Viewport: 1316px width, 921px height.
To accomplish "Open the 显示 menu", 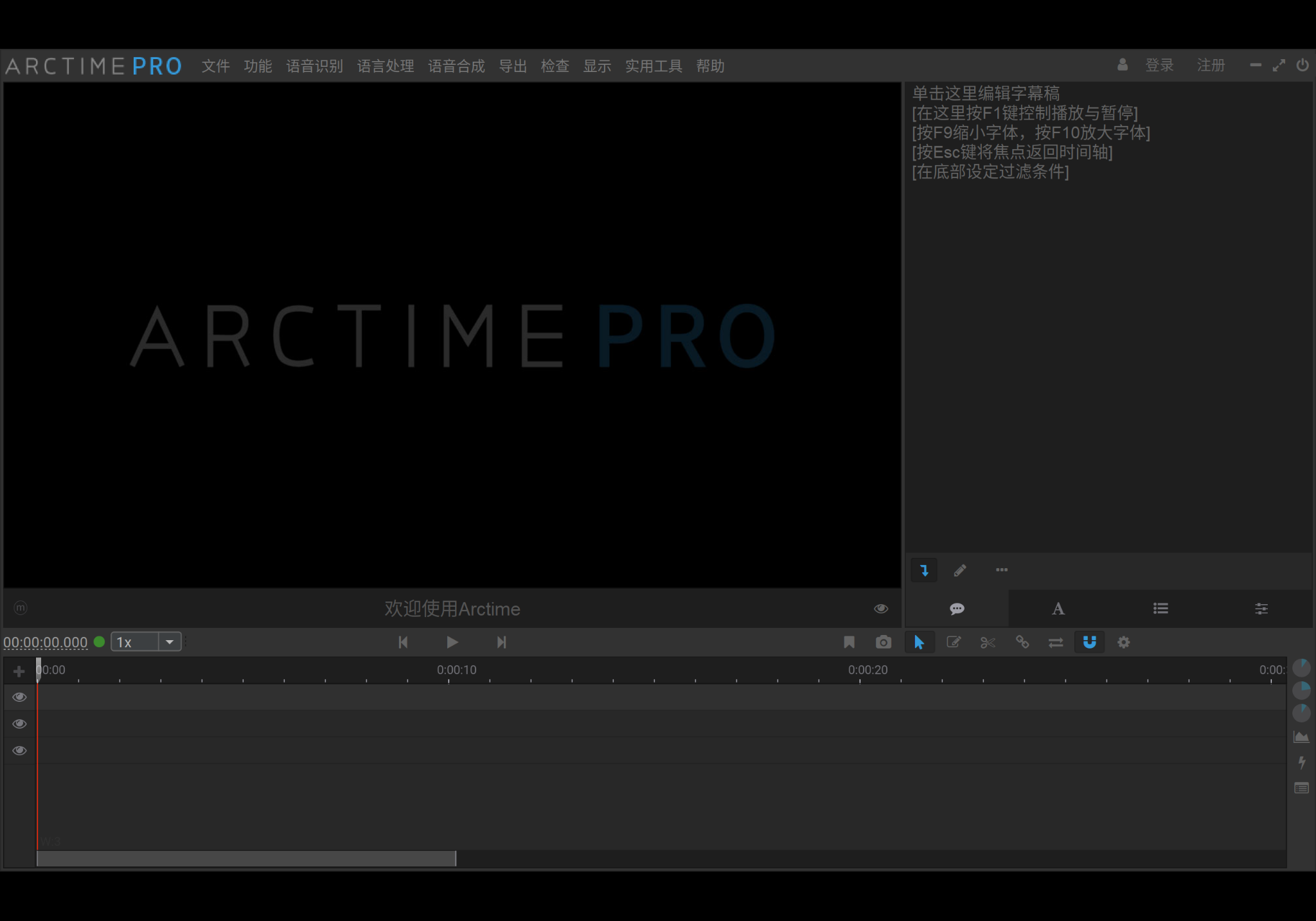I will pos(597,66).
